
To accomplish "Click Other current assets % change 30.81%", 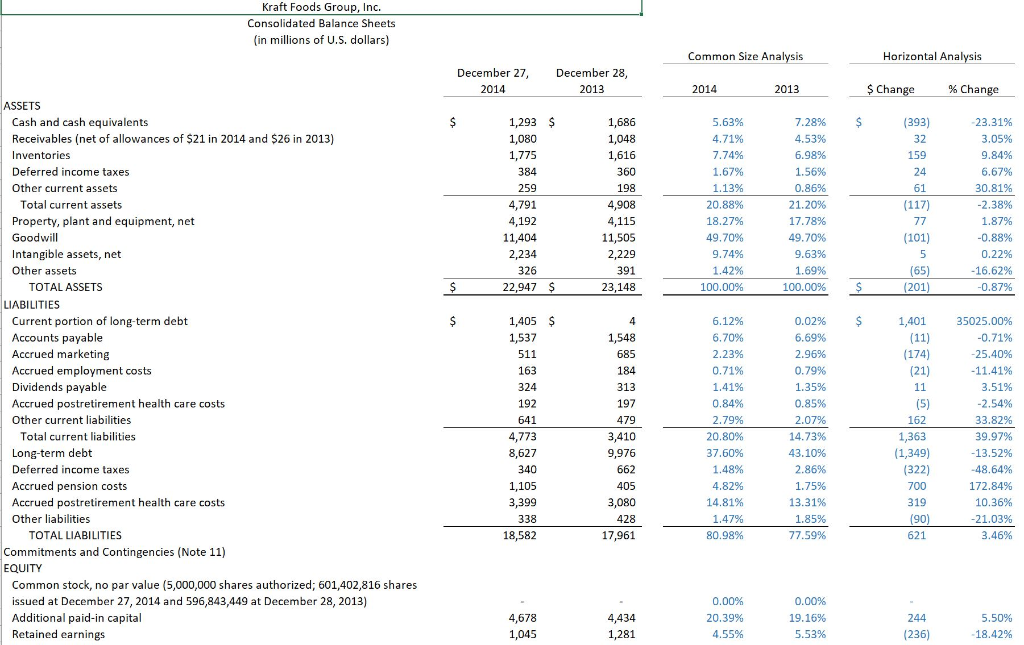I will pos(993,188).
